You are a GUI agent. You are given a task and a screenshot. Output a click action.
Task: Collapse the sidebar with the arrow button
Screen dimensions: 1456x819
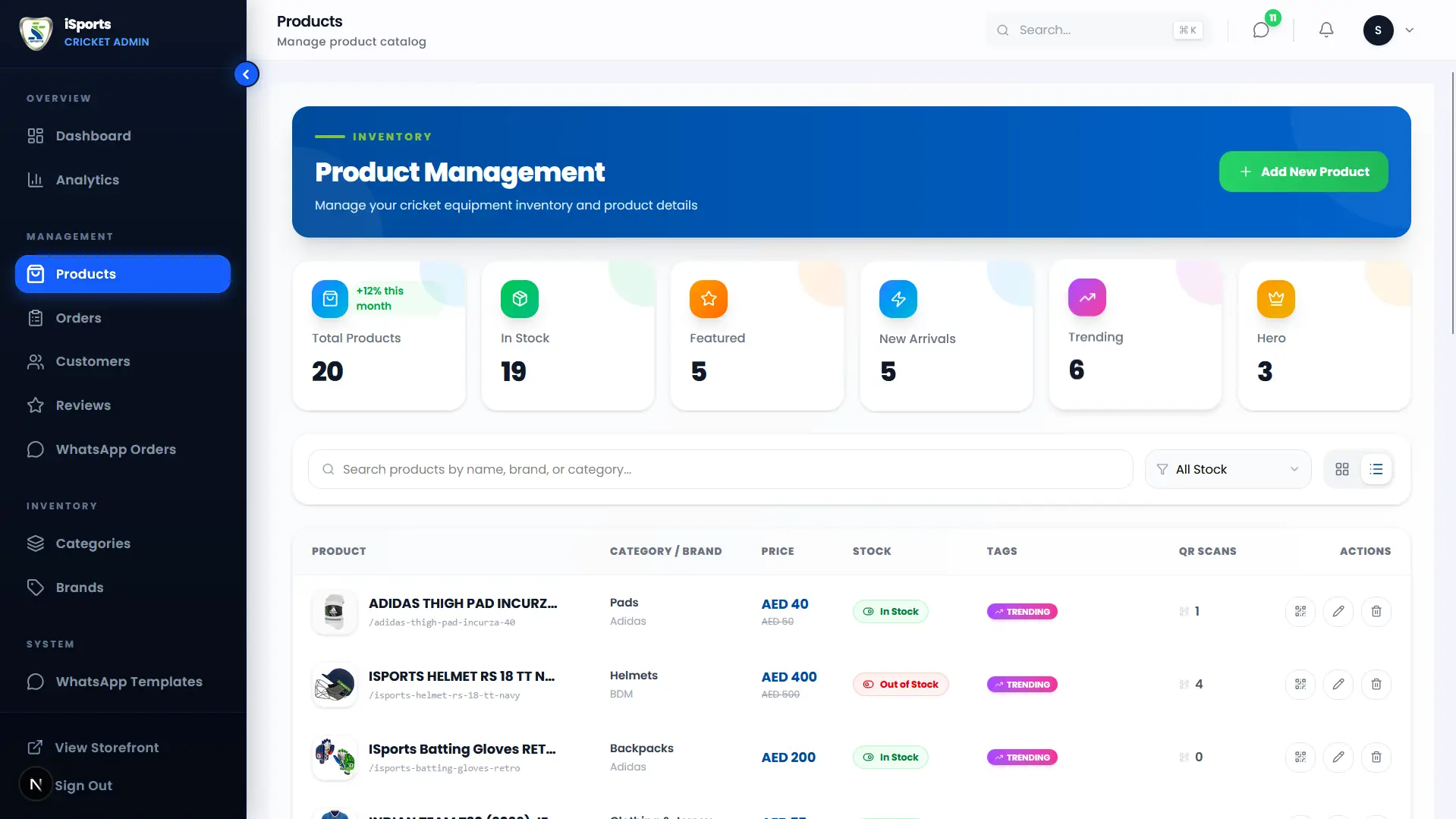pos(246,74)
